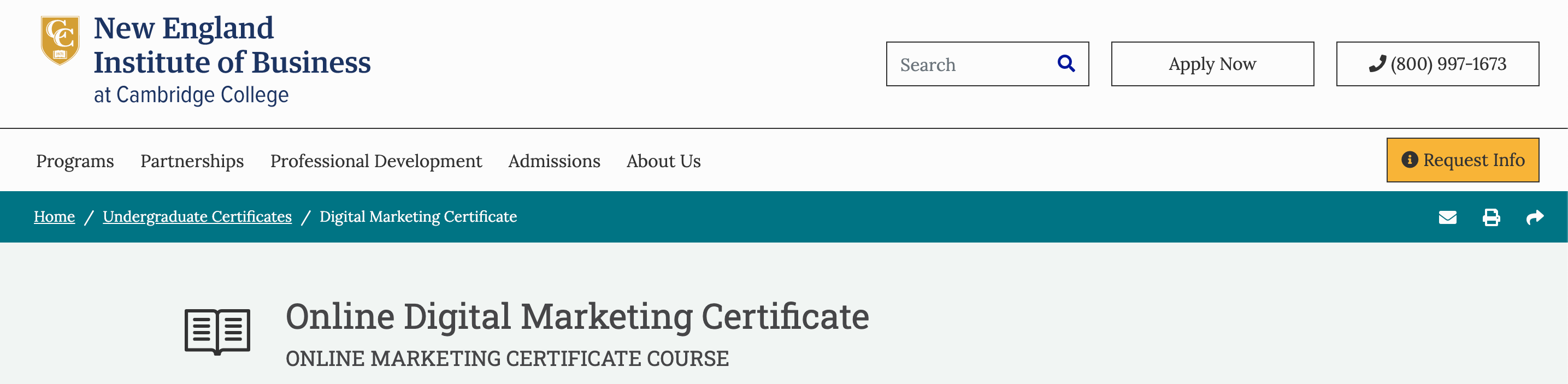The height and width of the screenshot is (384, 1568).
Task: Click the Apply Now button
Action: click(x=1212, y=64)
